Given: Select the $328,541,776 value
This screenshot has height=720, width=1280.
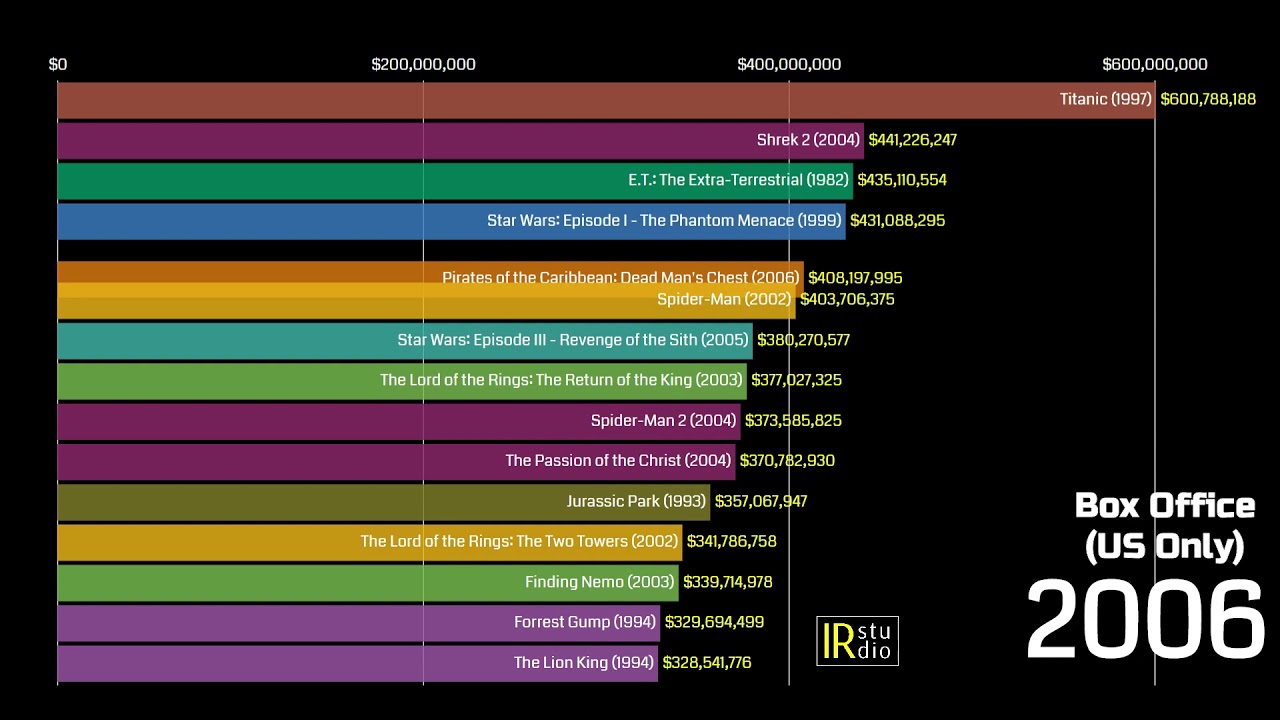Looking at the screenshot, I should [707, 662].
